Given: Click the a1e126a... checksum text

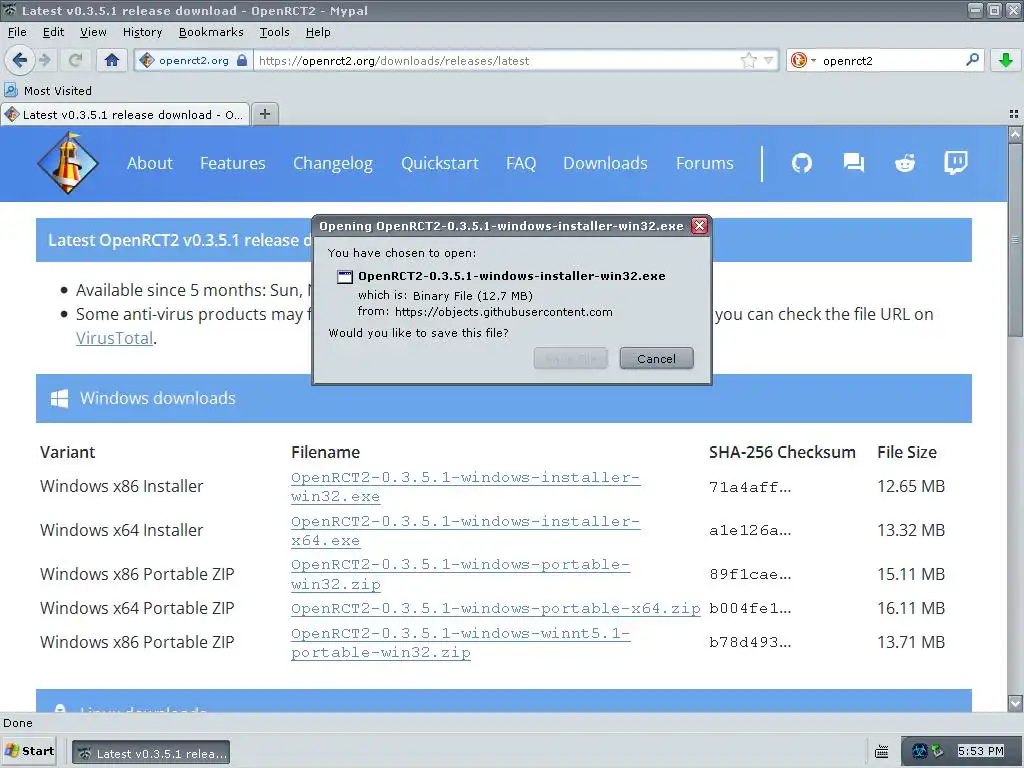Looking at the screenshot, I should coord(750,530).
